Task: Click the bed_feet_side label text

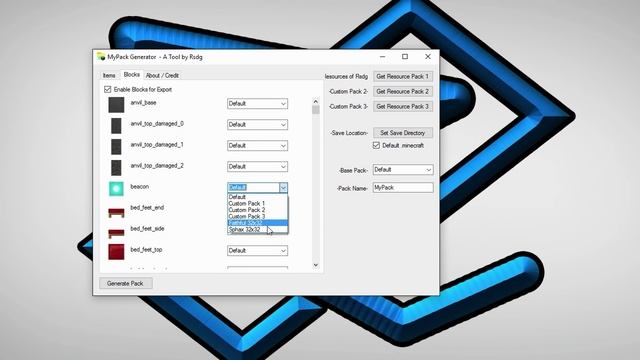Action: pos(147,229)
